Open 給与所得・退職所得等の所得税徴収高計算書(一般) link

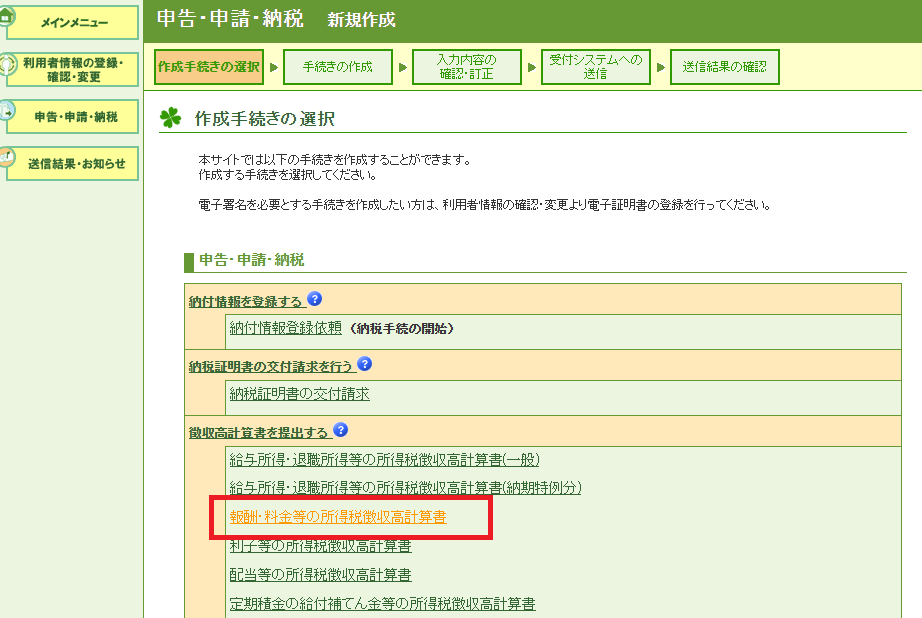pos(384,460)
